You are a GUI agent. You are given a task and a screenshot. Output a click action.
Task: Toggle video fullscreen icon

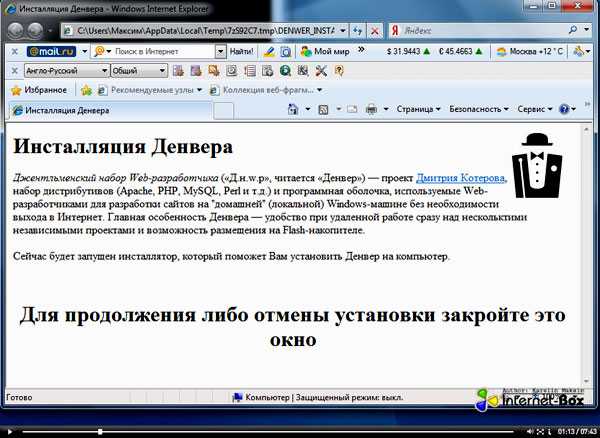click(540, 431)
